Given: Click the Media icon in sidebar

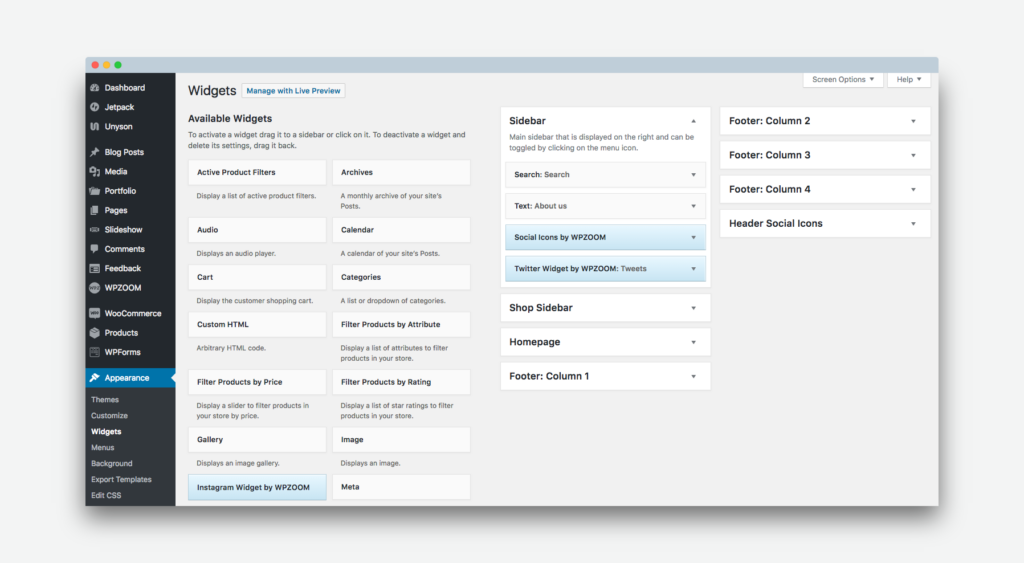Looking at the screenshot, I should [x=95, y=172].
